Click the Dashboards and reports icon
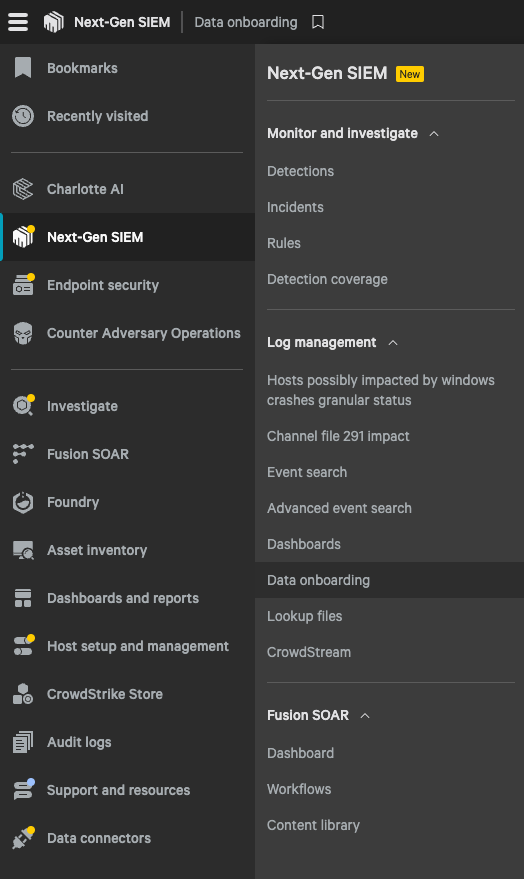Image resolution: width=524 pixels, height=879 pixels. pos(23,598)
